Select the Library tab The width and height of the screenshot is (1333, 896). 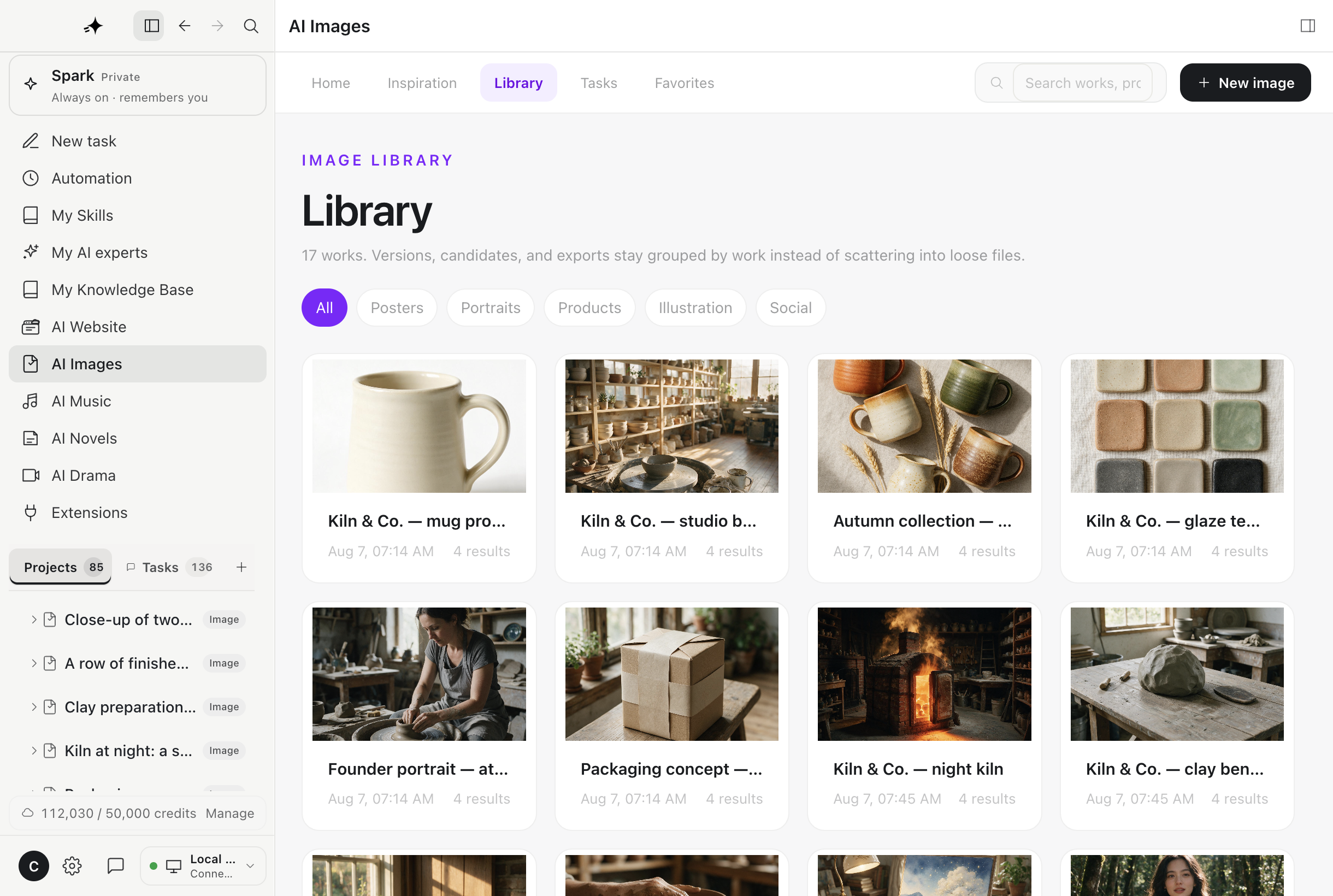[x=518, y=83]
